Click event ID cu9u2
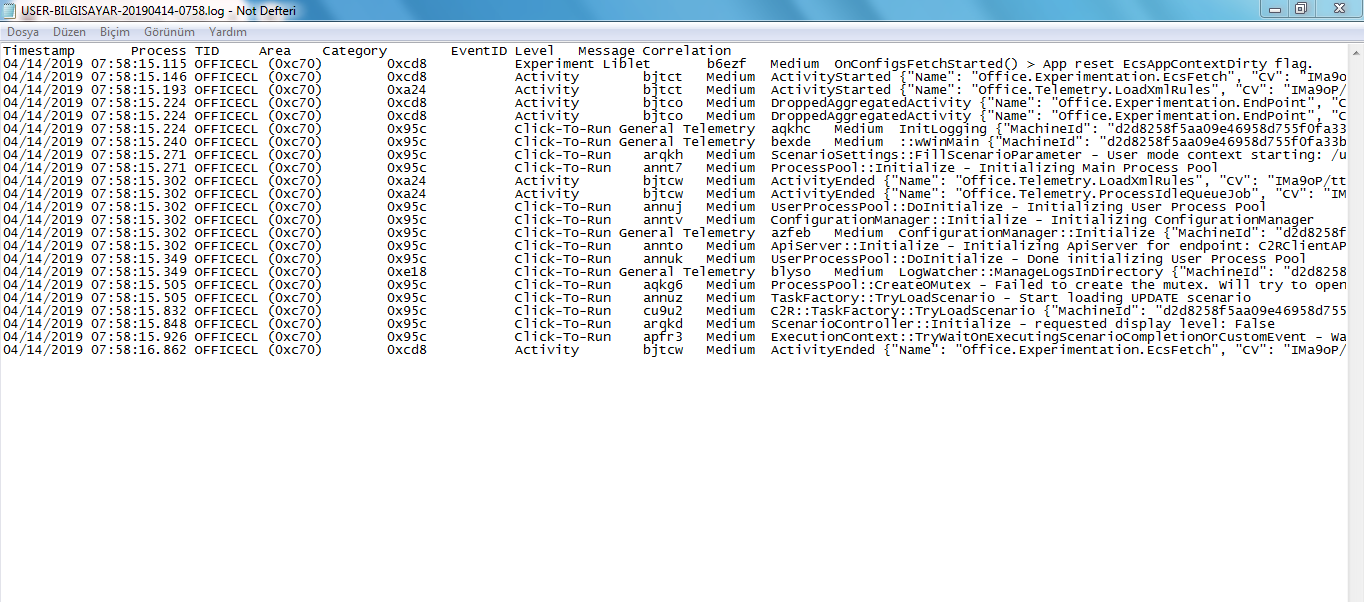 (x=663, y=311)
